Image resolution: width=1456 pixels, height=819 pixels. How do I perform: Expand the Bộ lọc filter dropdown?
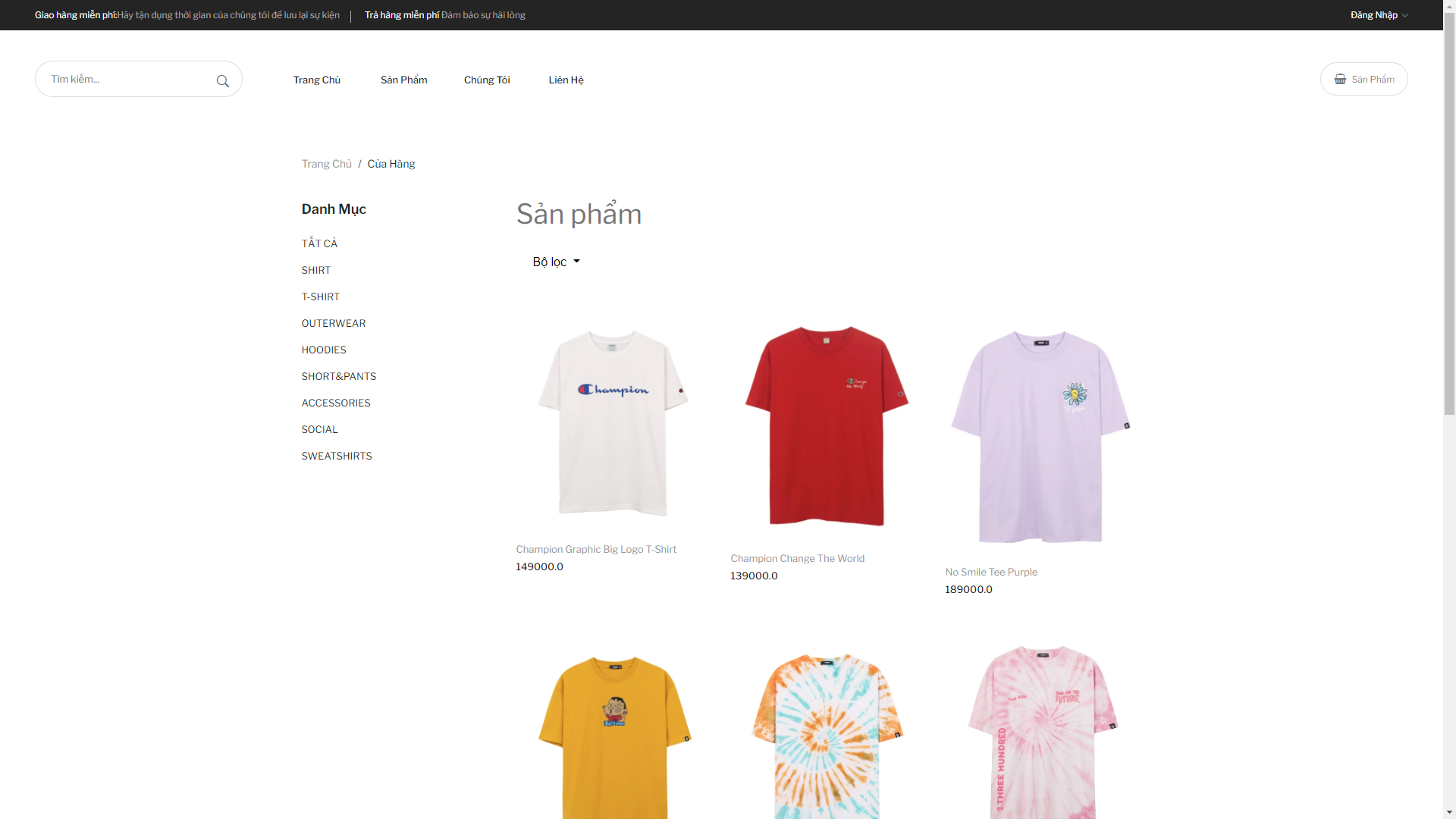pyautogui.click(x=556, y=262)
